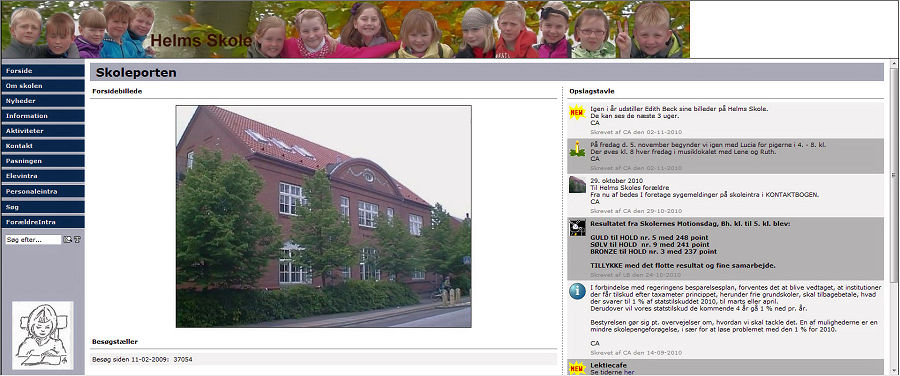Select Kontakt in the sidebar
Image resolution: width=900 pixels, height=376 pixels.
[x=43, y=146]
